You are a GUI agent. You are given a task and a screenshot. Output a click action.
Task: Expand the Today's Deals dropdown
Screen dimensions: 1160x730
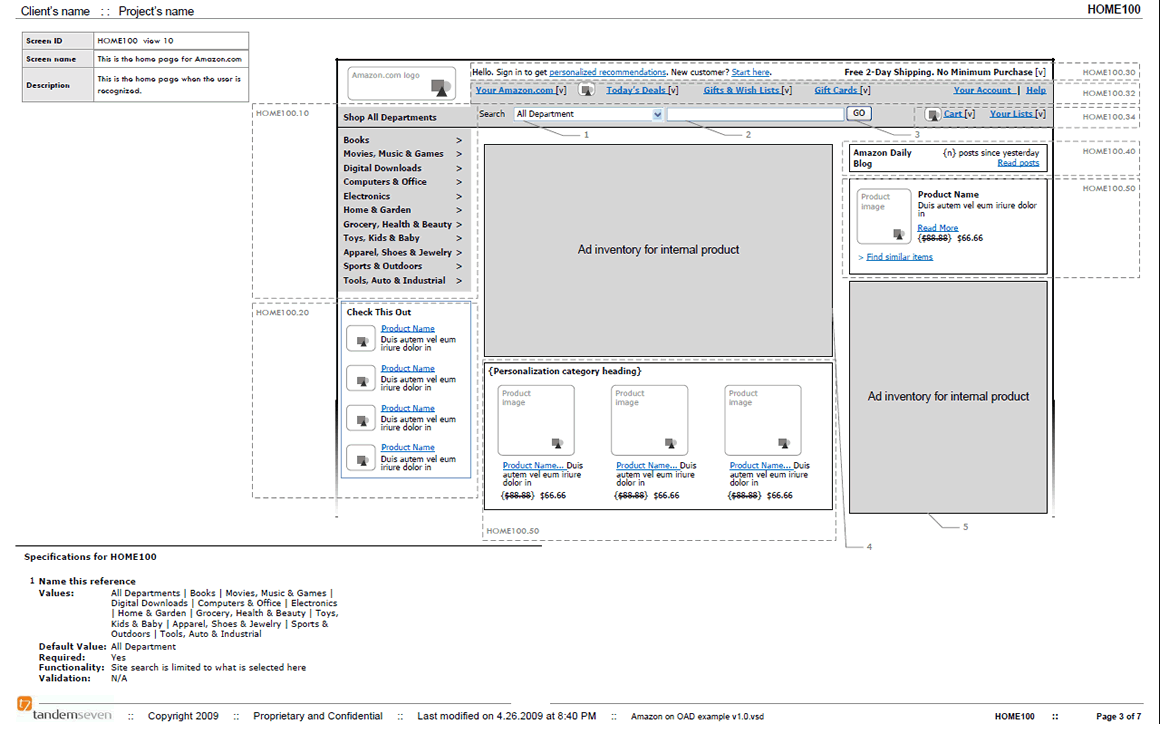[642, 90]
